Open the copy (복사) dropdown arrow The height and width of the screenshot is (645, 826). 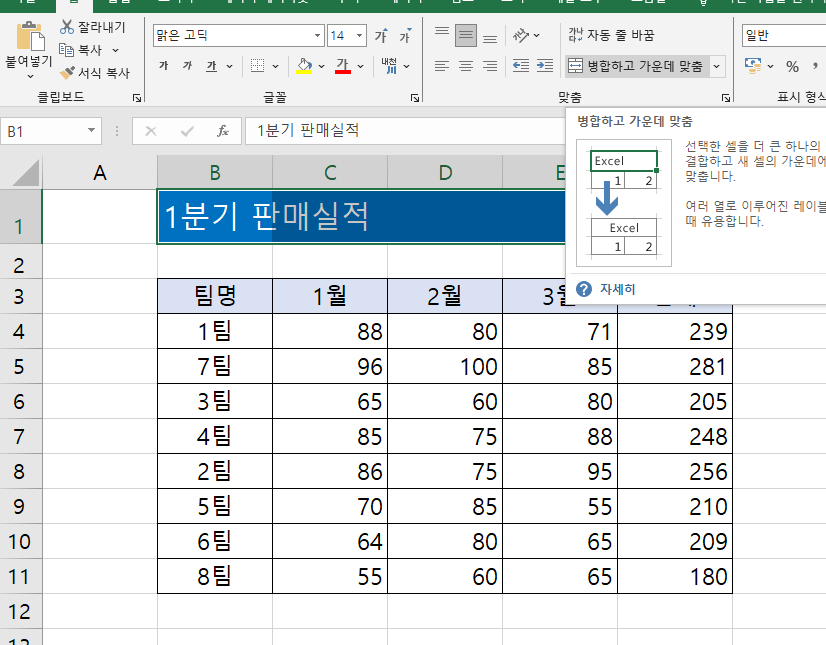coord(115,51)
